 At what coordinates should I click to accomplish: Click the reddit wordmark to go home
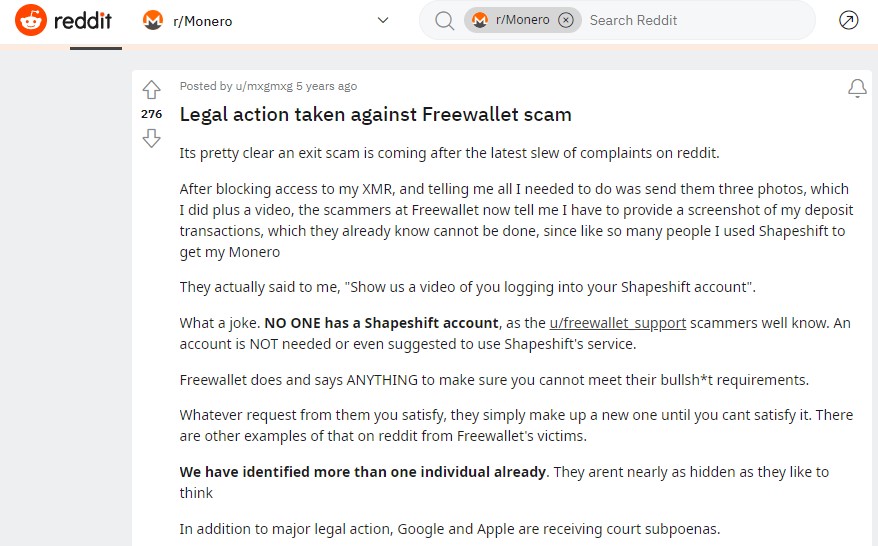point(84,20)
